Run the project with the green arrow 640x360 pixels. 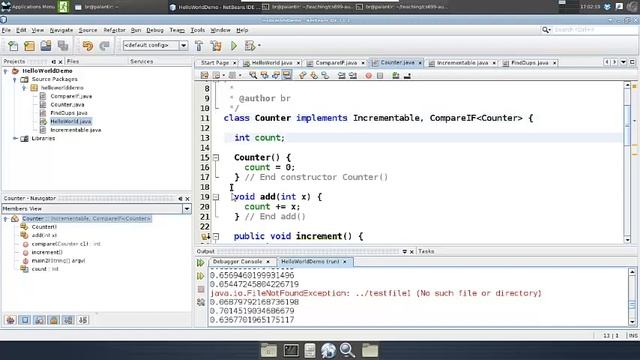(x=234, y=46)
